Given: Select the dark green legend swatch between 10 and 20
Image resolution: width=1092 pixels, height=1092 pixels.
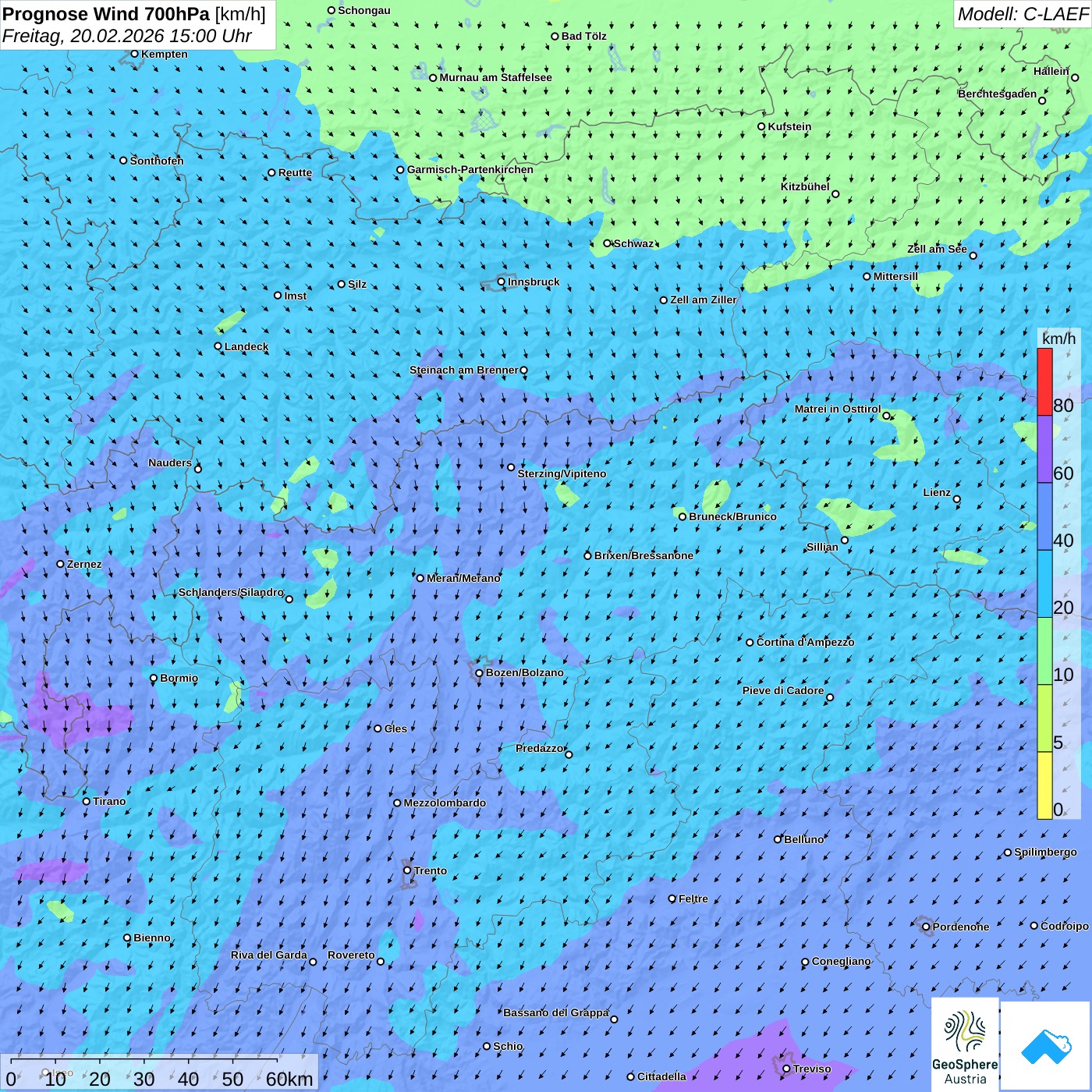Looking at the screenshot, I should [1044, 651].
